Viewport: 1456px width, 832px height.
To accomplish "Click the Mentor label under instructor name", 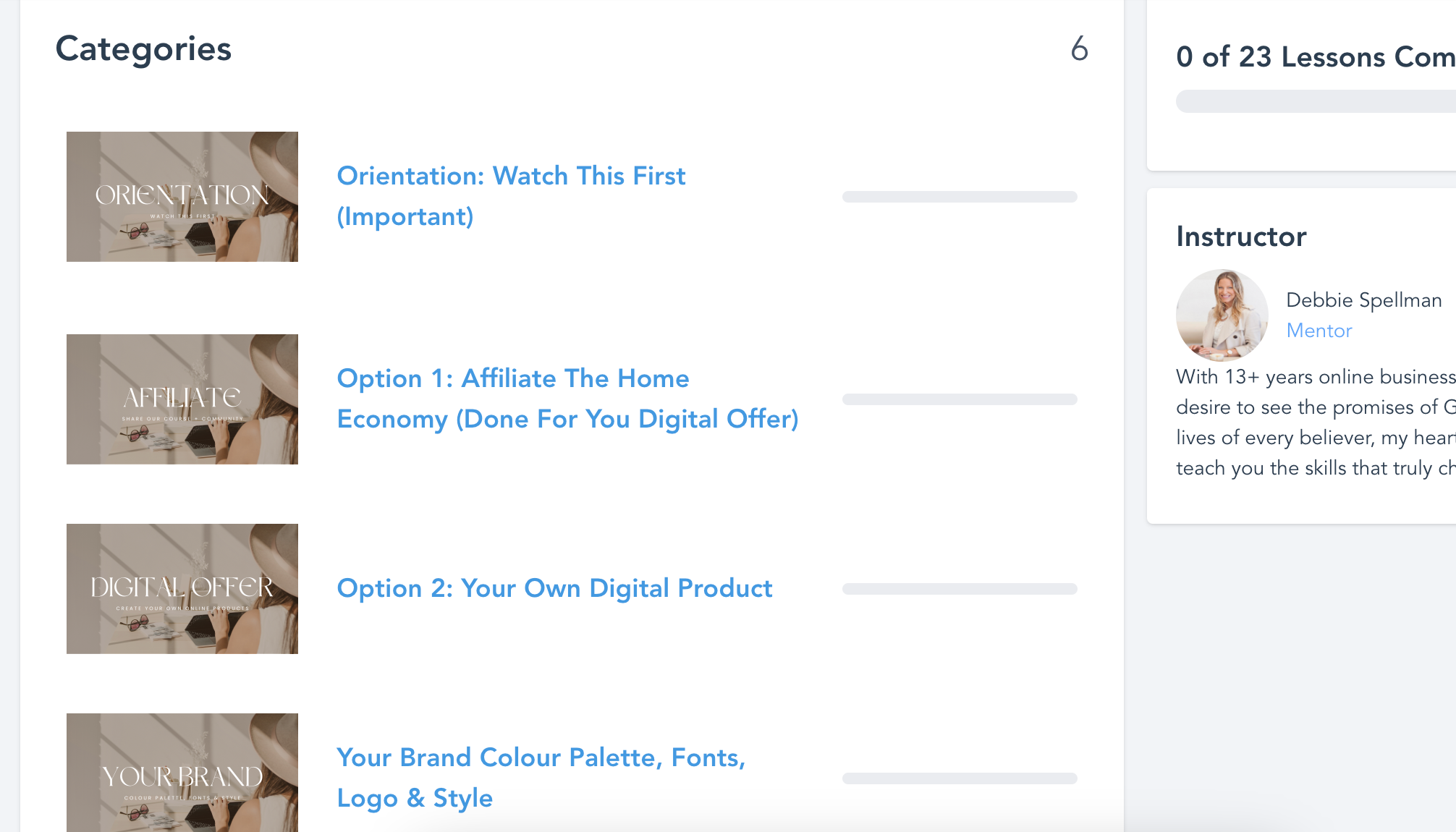I will tap(1319, 331).
